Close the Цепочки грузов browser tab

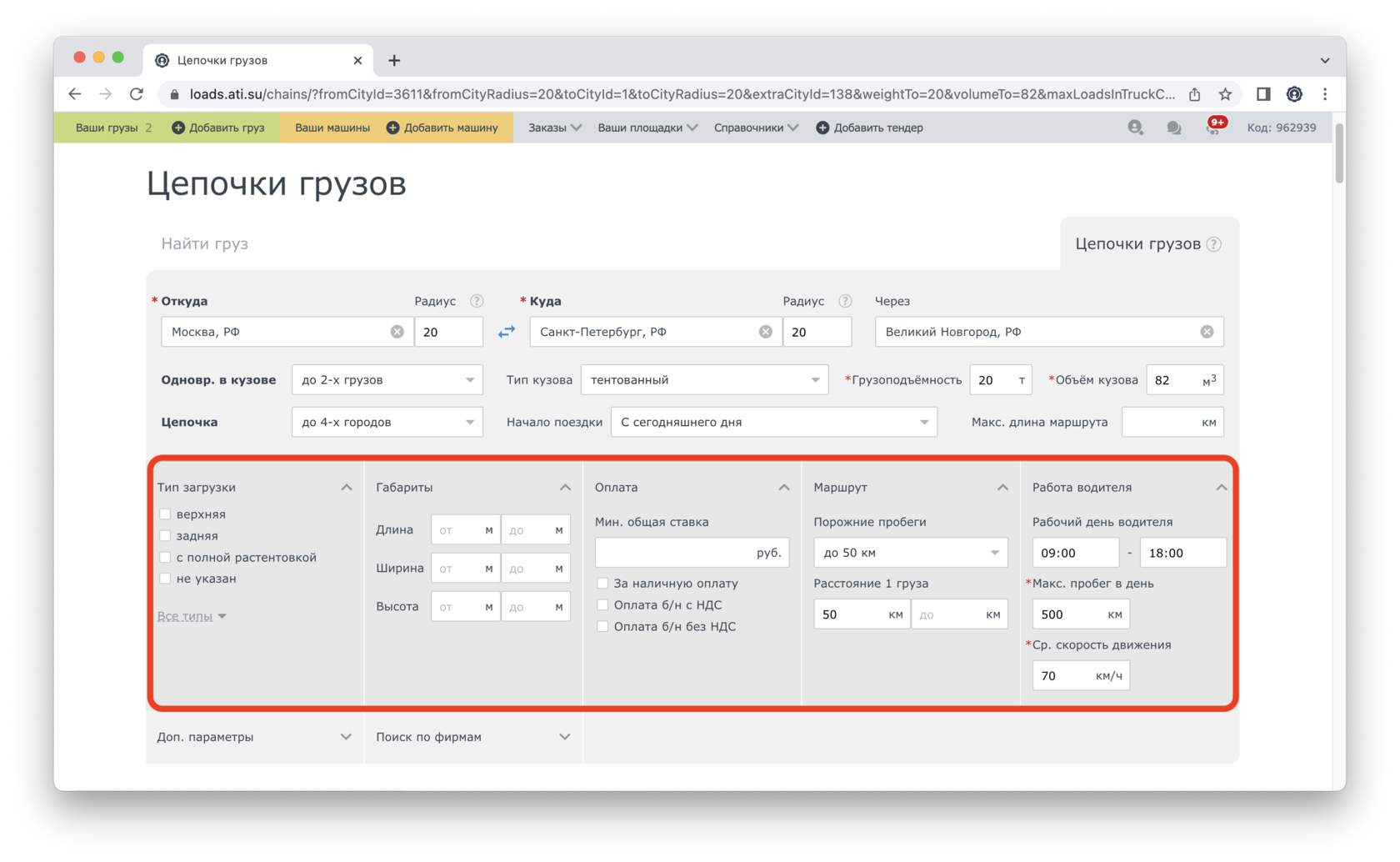(357, 60)
